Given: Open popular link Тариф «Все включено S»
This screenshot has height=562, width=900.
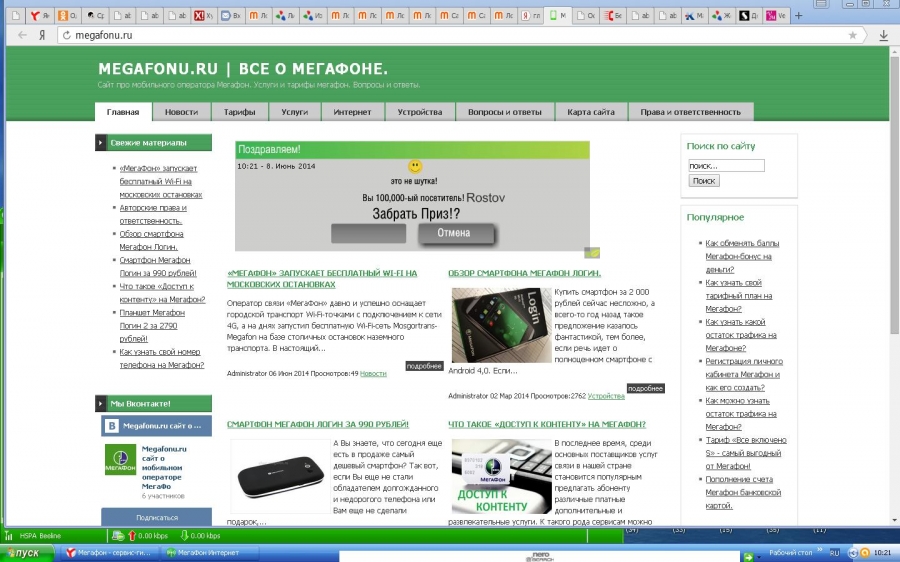Looking at the screenshot, I should (x=746, y=453).
